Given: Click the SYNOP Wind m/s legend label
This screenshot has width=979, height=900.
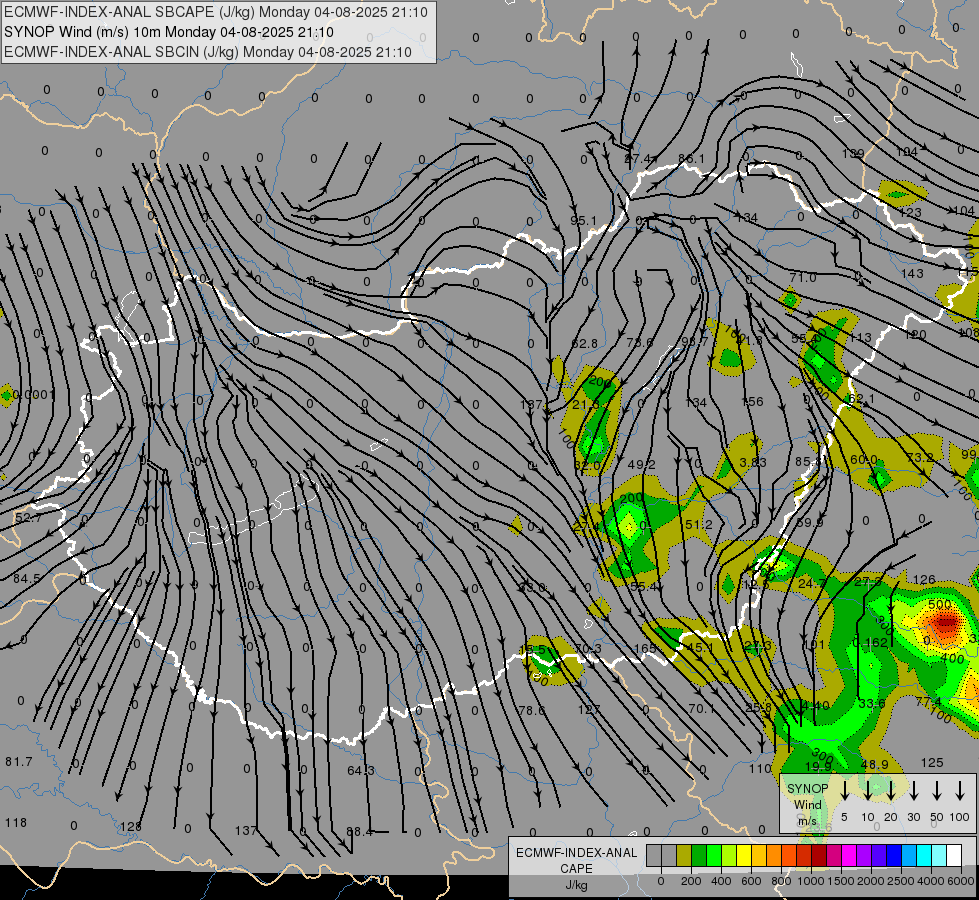Looking at the screenshot, I should 807,804.
